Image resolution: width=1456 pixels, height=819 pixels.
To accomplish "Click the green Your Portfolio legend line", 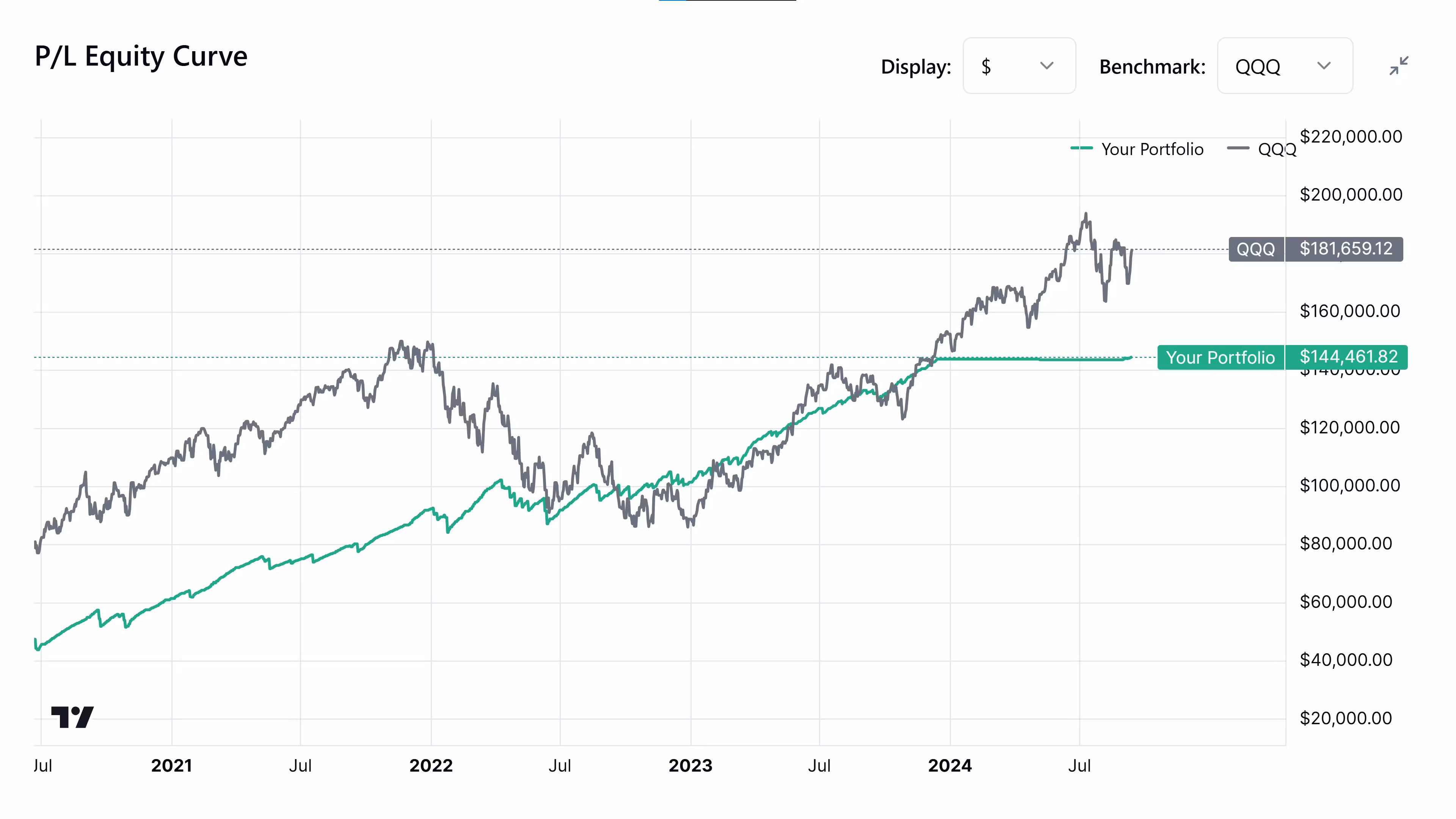I will pyautogui.click(x=1081, y=149).
